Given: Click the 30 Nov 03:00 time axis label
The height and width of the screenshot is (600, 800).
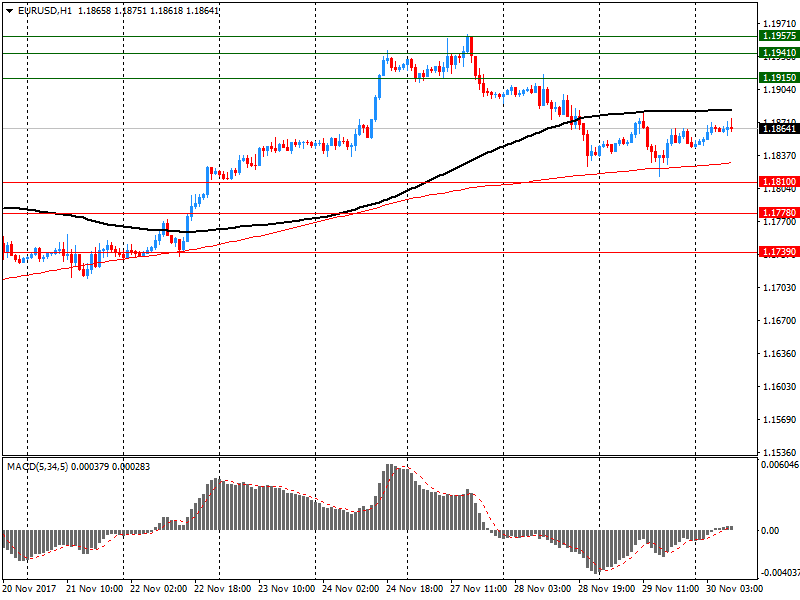Looking at the screenshot, I should 738,589.
